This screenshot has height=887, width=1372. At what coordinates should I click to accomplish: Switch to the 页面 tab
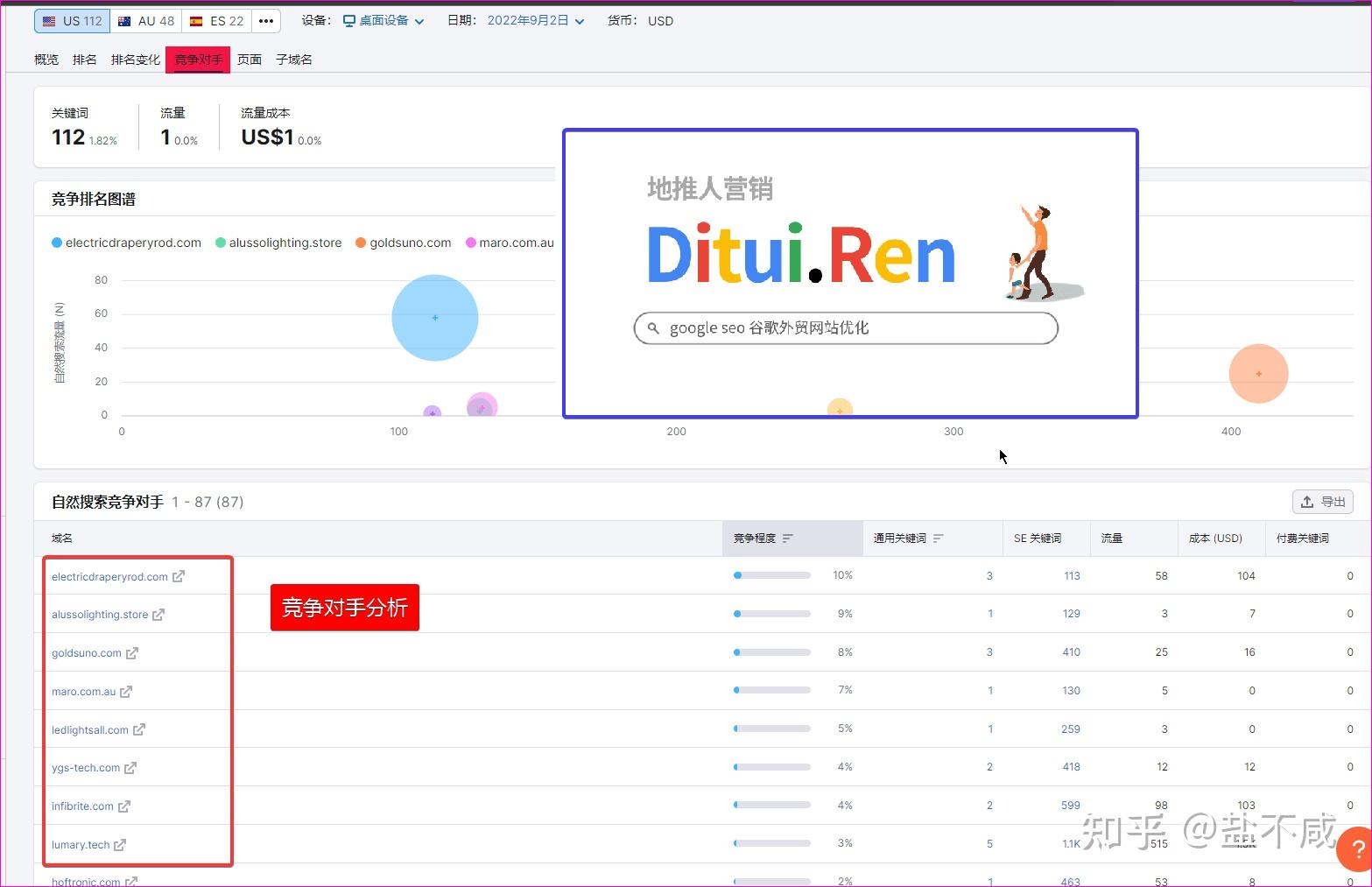click(x=250, y=60)
